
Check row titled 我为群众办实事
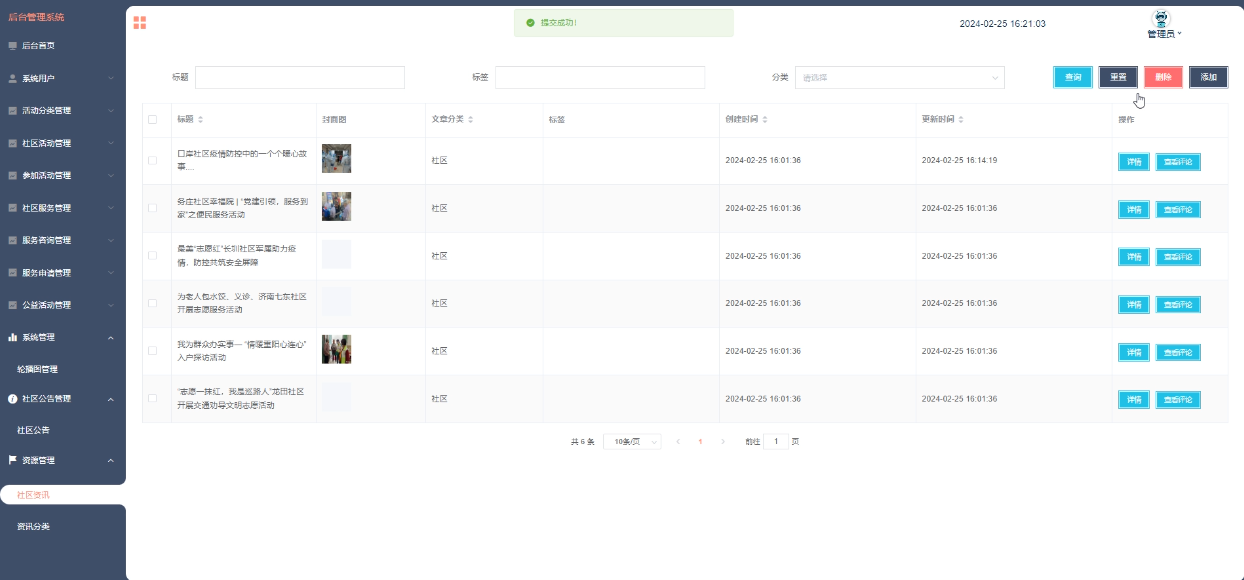click(153, 350)
